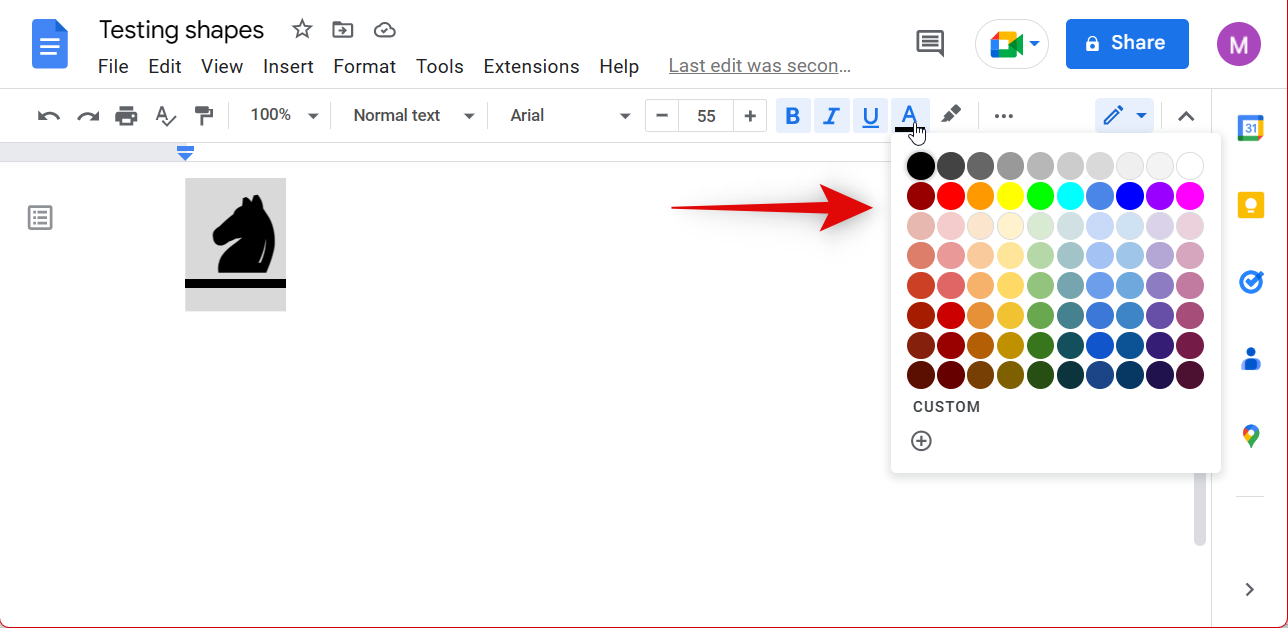Pick the orange color swatch
Image resolution: width=1288 pixels, height=628 pixels.
click(x=981, y=196)
